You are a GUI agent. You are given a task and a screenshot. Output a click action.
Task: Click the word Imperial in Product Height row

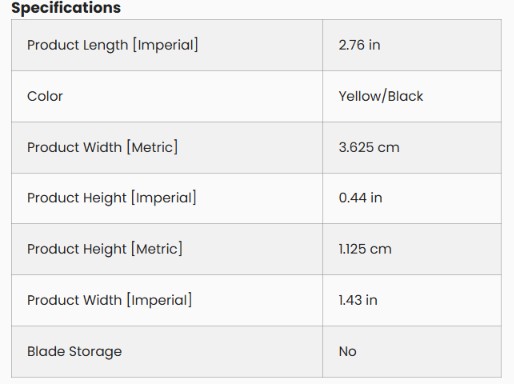[164, 198]
